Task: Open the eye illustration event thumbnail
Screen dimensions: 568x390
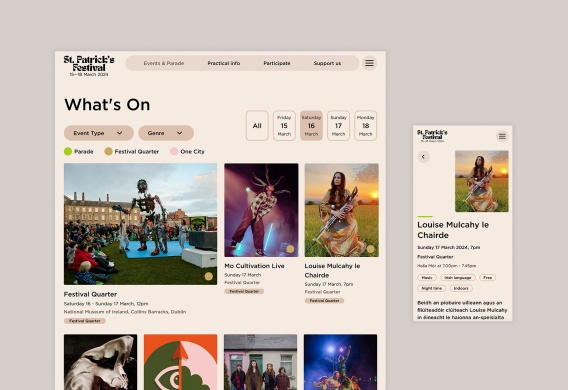Action: pos(180,362)
